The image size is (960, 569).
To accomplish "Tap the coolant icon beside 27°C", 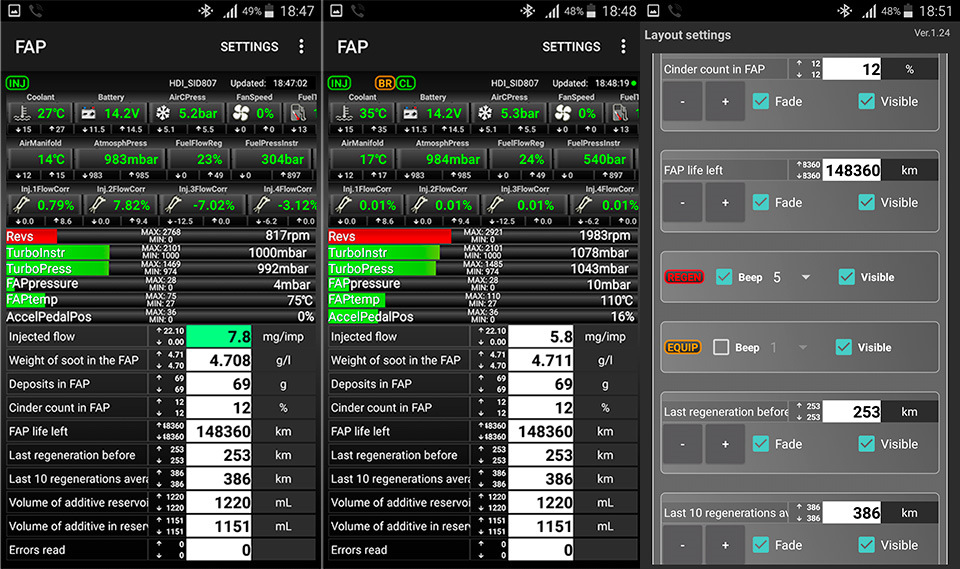I will coord(22,113).
